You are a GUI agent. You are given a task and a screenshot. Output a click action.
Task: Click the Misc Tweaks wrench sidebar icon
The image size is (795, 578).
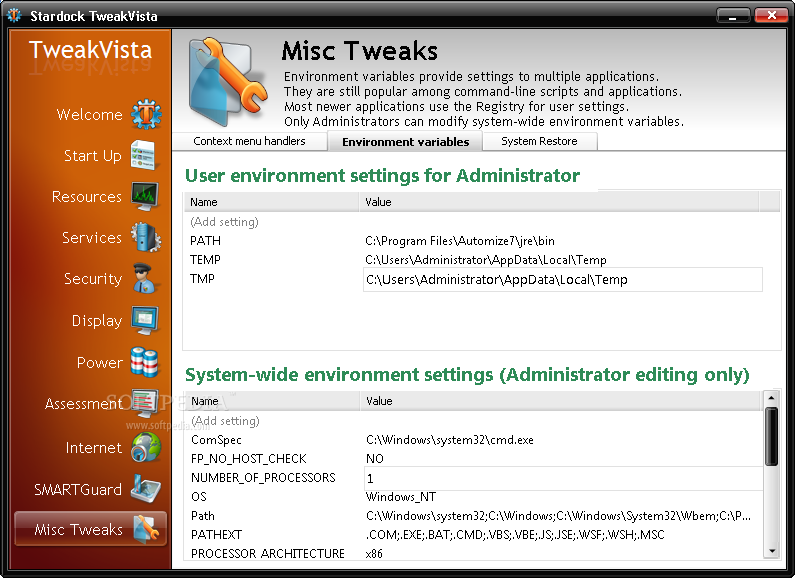click(147, 529)
